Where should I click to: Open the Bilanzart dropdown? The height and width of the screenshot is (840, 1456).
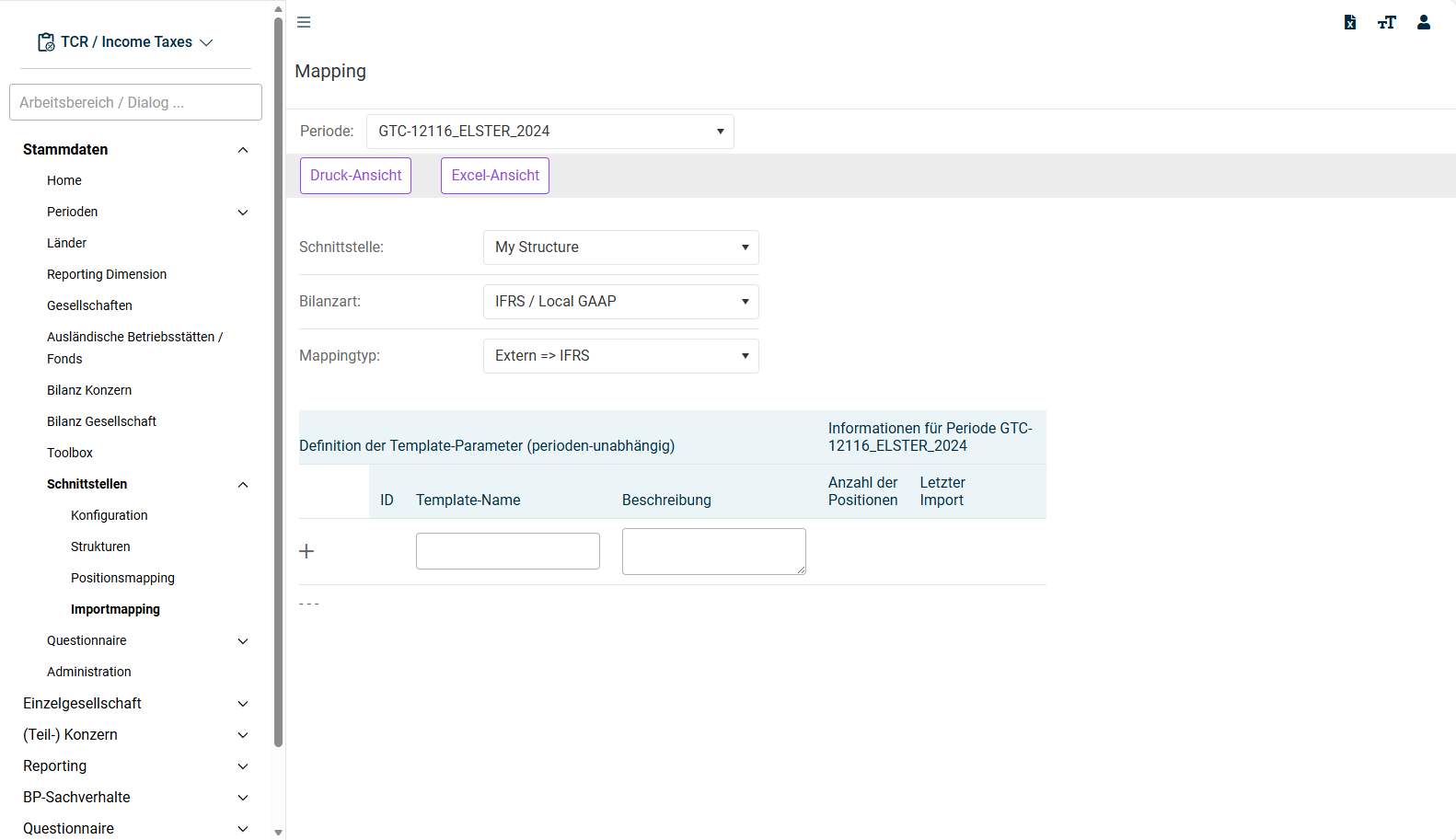621,302
